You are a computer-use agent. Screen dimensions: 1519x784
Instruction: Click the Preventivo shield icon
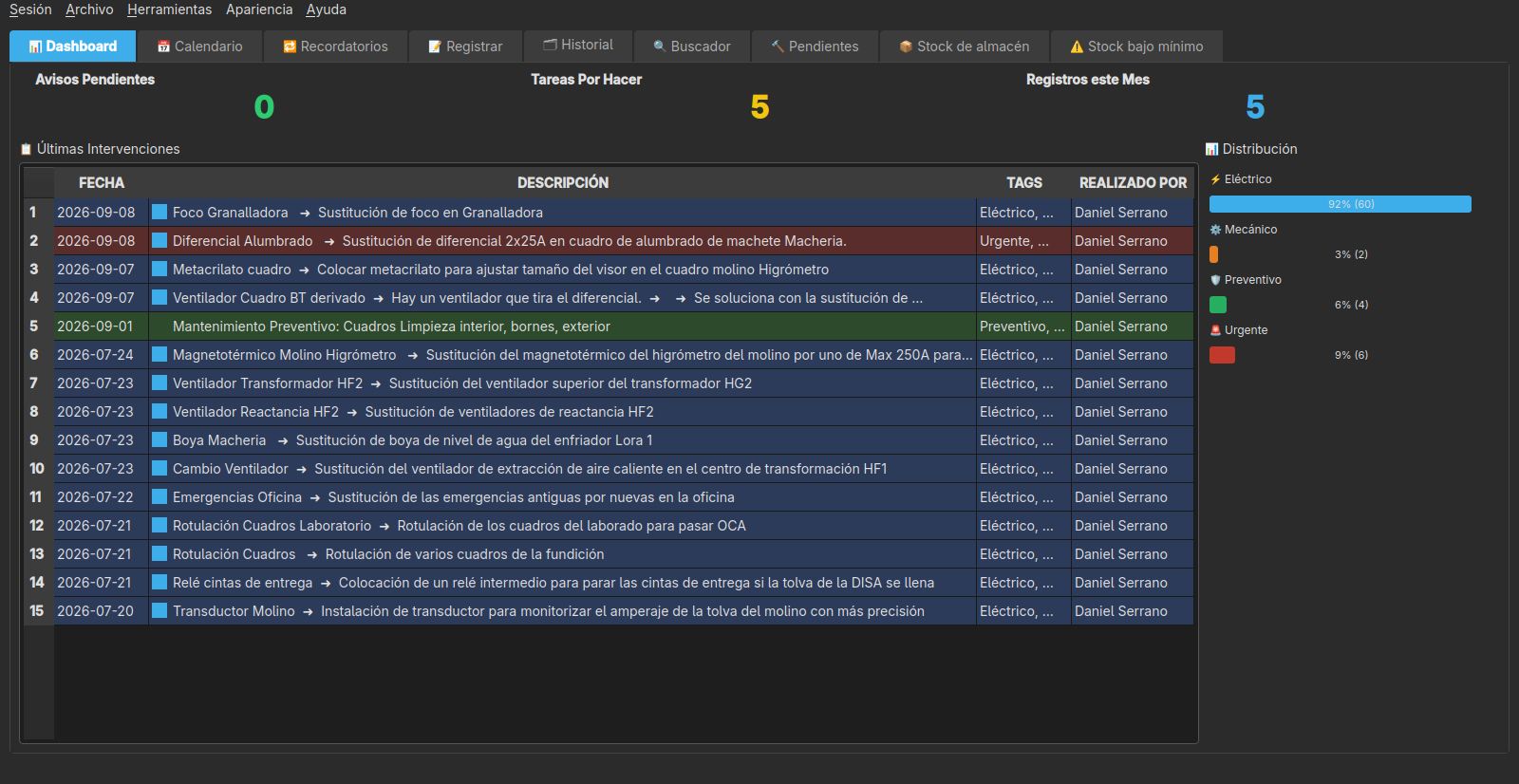[x=1215, y=280]
